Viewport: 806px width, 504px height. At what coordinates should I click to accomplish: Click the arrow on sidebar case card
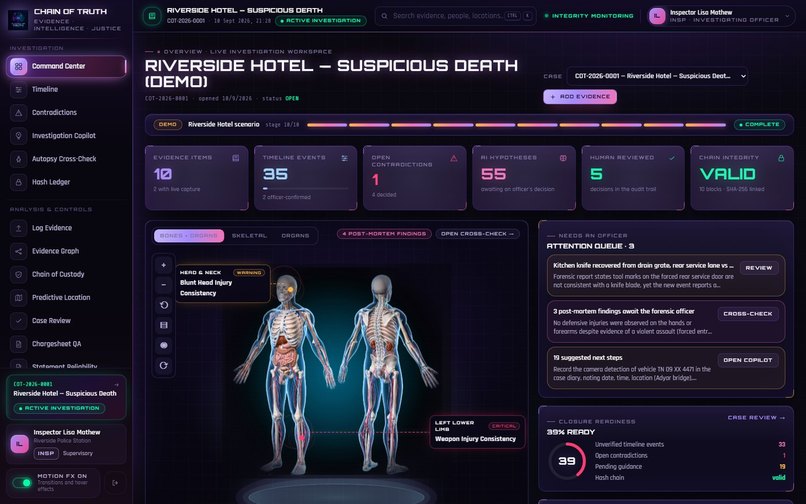click(x=116, y=384)
